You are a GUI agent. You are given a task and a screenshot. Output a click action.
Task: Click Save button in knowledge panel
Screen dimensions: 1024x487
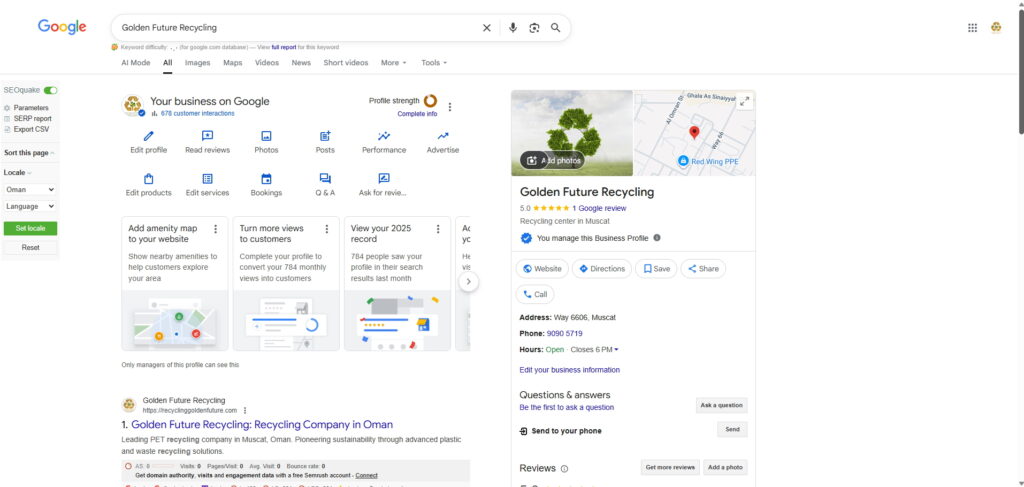656,269
